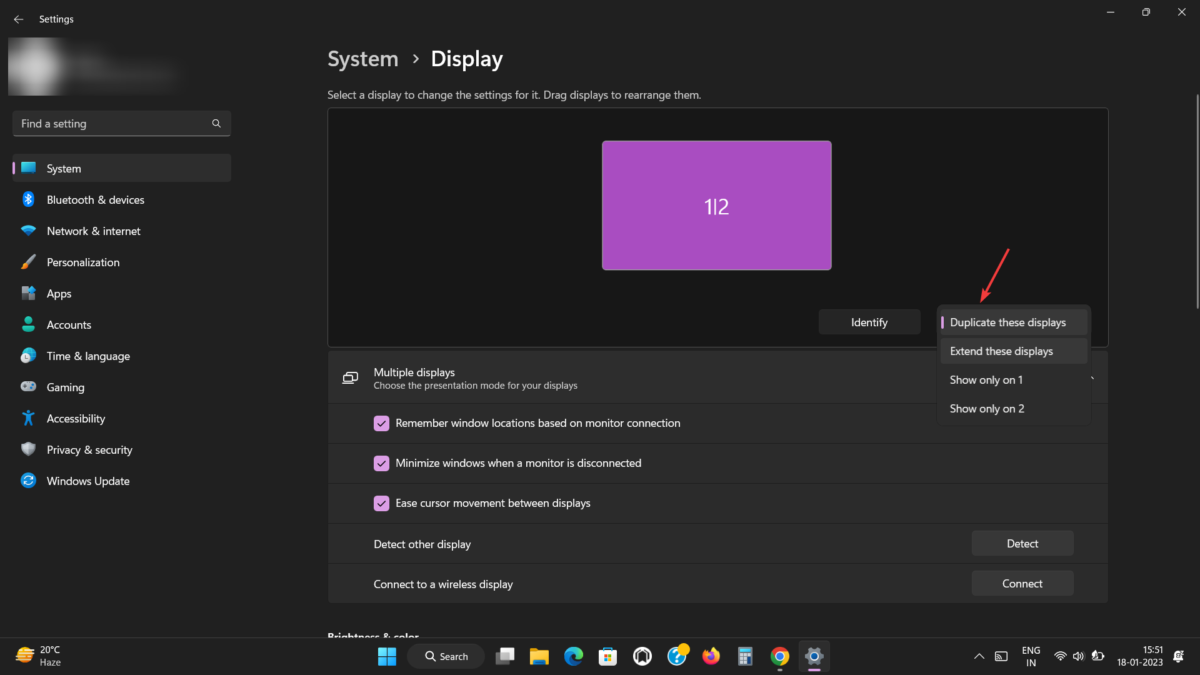1200x675 pixels.
Task: Open Gaming settings
Action: pos(70,386)
